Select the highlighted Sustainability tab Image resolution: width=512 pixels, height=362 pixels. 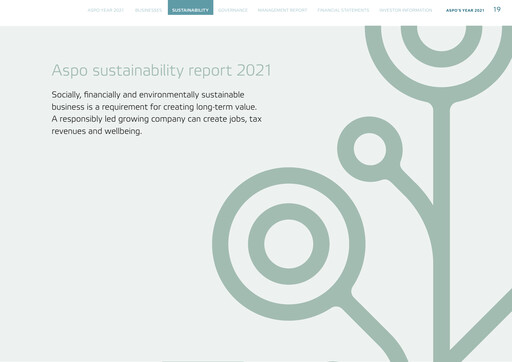(x=190, y=8)
